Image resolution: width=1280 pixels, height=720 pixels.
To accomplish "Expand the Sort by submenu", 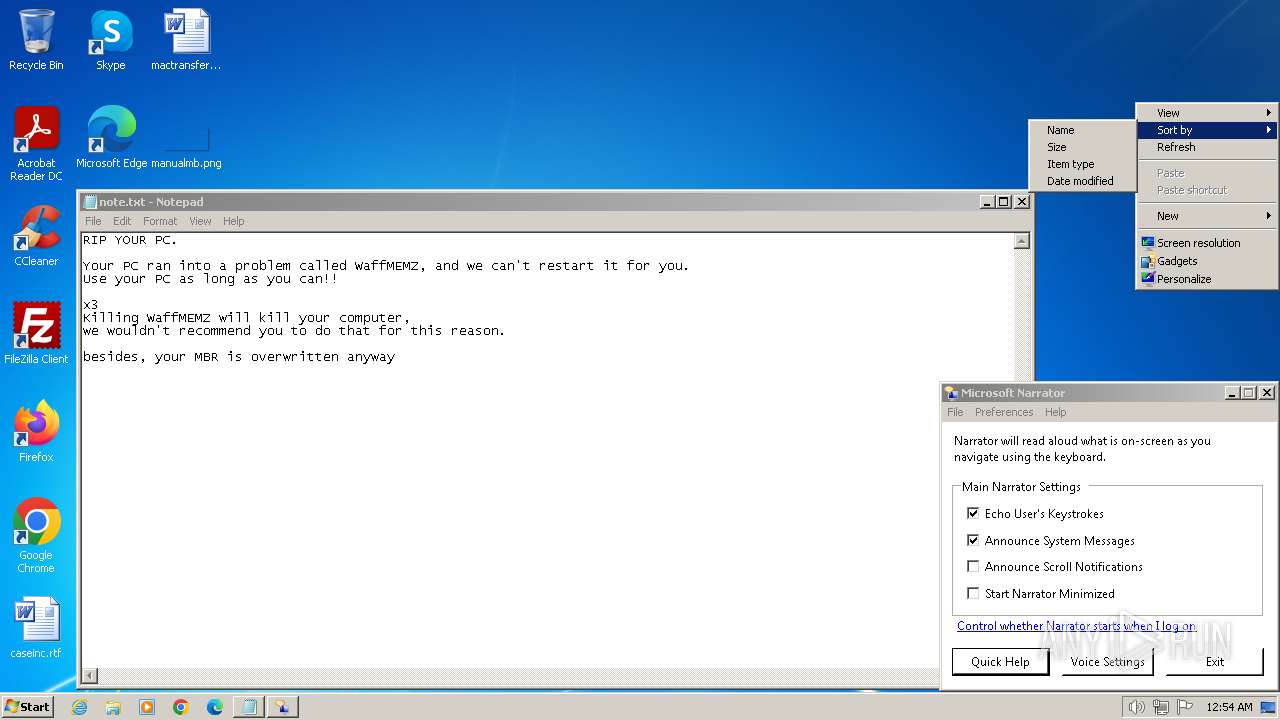I will (1207, 130).
